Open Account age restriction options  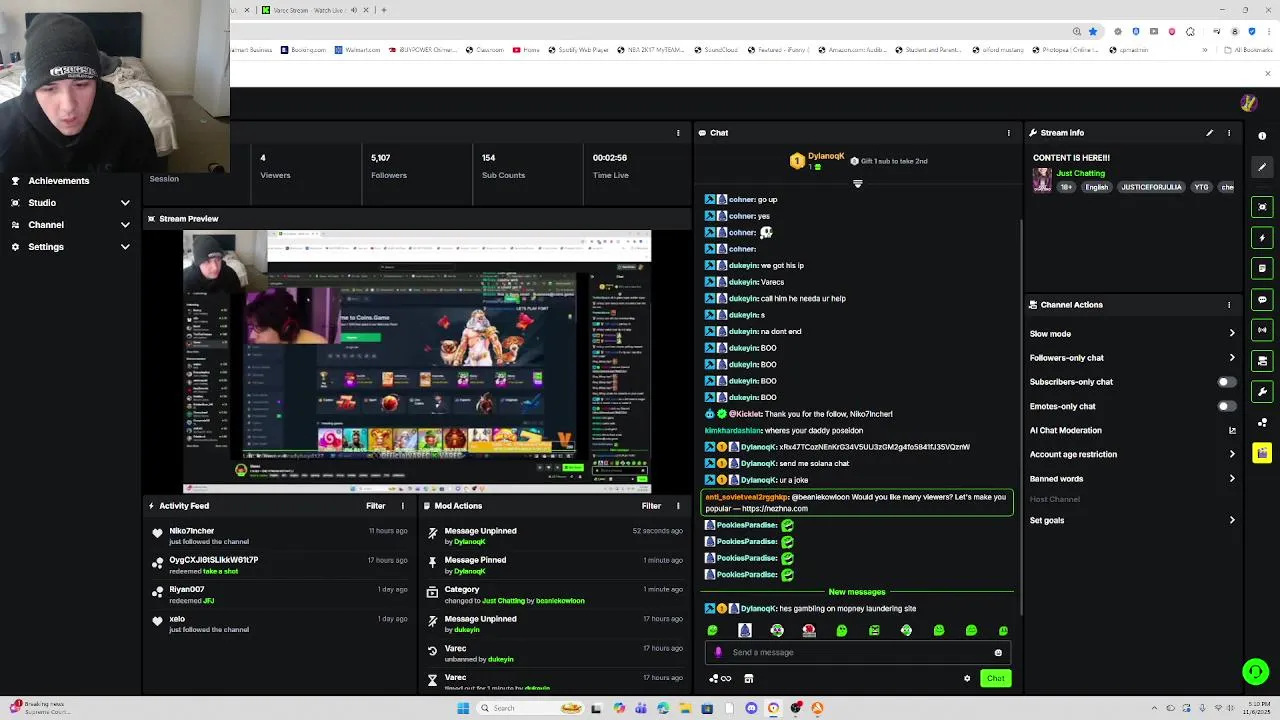pyautogui.click(x=1133, y=455)
